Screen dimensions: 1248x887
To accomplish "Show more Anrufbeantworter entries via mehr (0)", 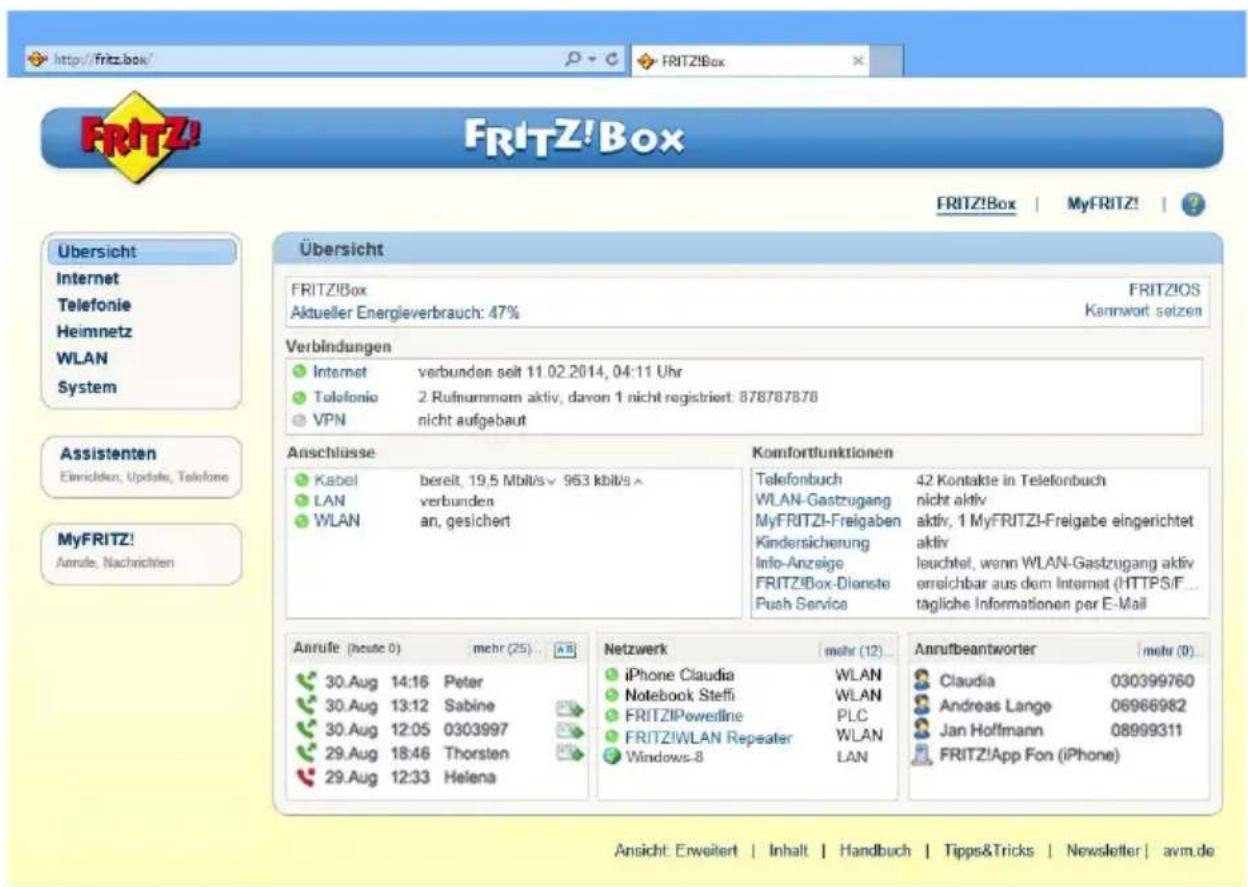I will [1170, 651].
